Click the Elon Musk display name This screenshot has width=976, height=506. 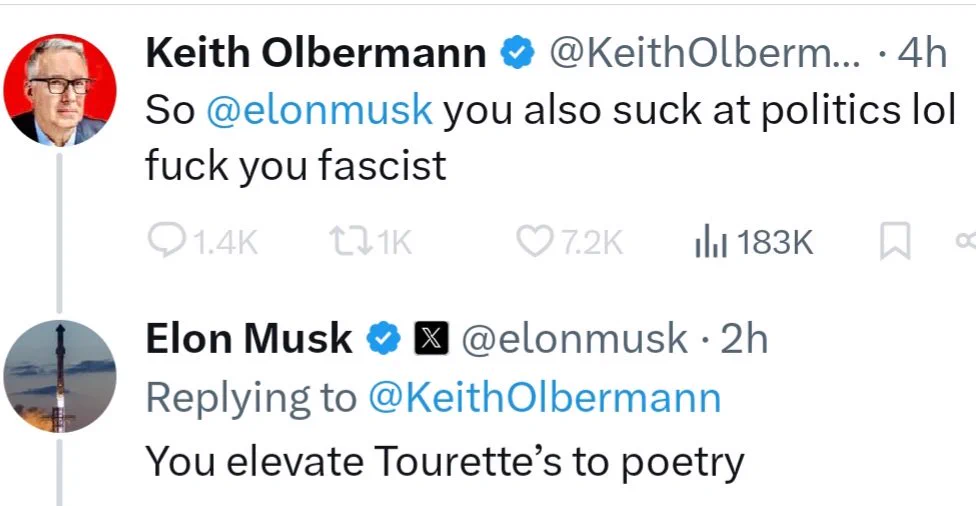pyautogui.click(x=249, y=339)
